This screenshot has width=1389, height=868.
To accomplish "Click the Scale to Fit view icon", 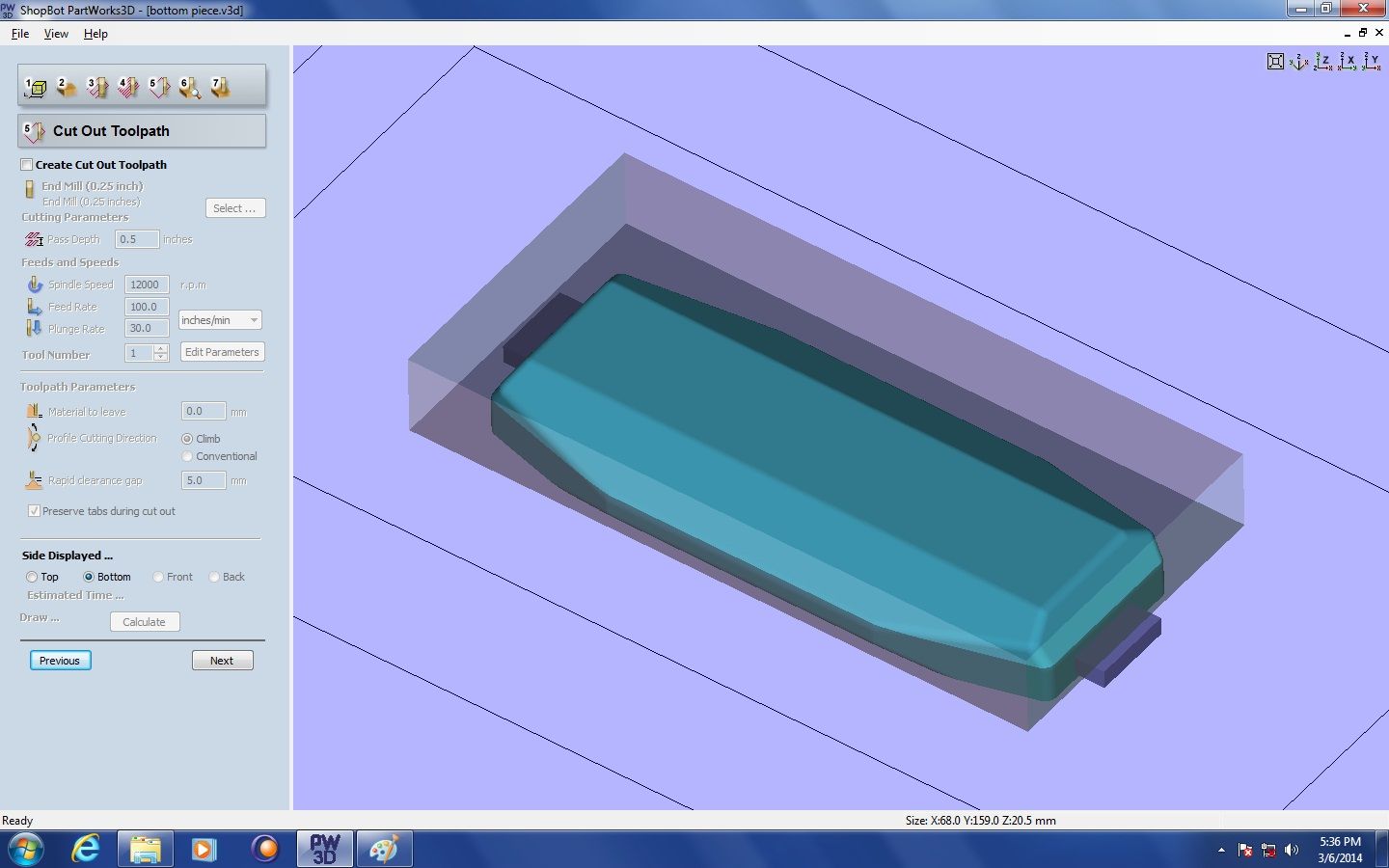I will [x=1276, y=61].
